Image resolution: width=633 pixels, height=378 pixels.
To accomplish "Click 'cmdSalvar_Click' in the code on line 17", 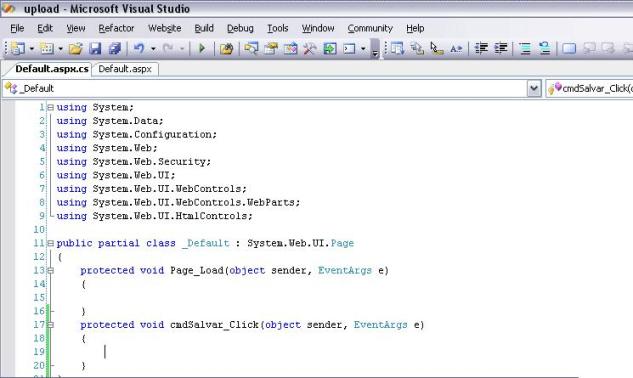I will pyautogui.click(x=215, y=325).
